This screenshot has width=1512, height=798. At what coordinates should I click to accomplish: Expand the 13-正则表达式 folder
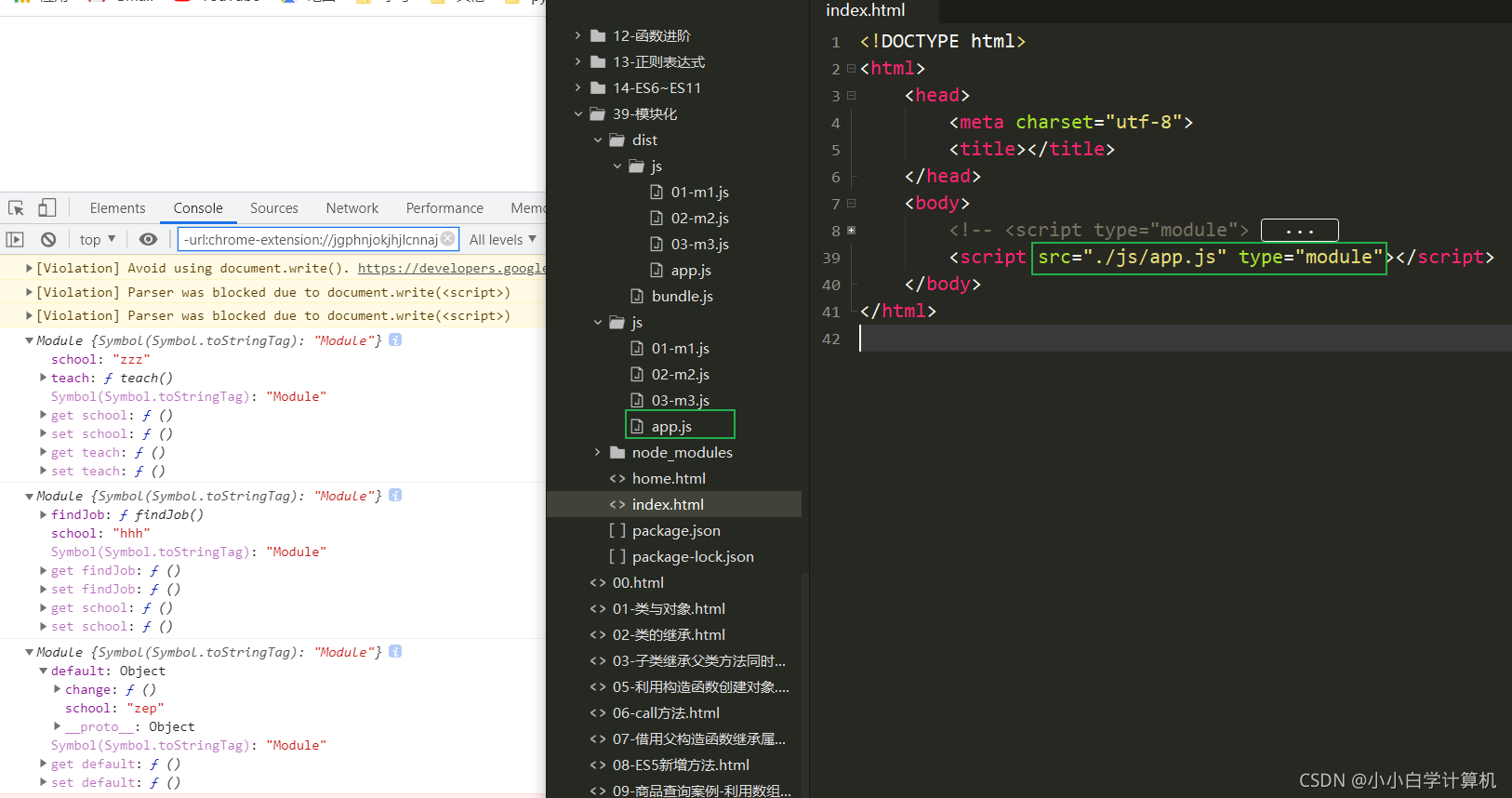click(x=577, y=61)
